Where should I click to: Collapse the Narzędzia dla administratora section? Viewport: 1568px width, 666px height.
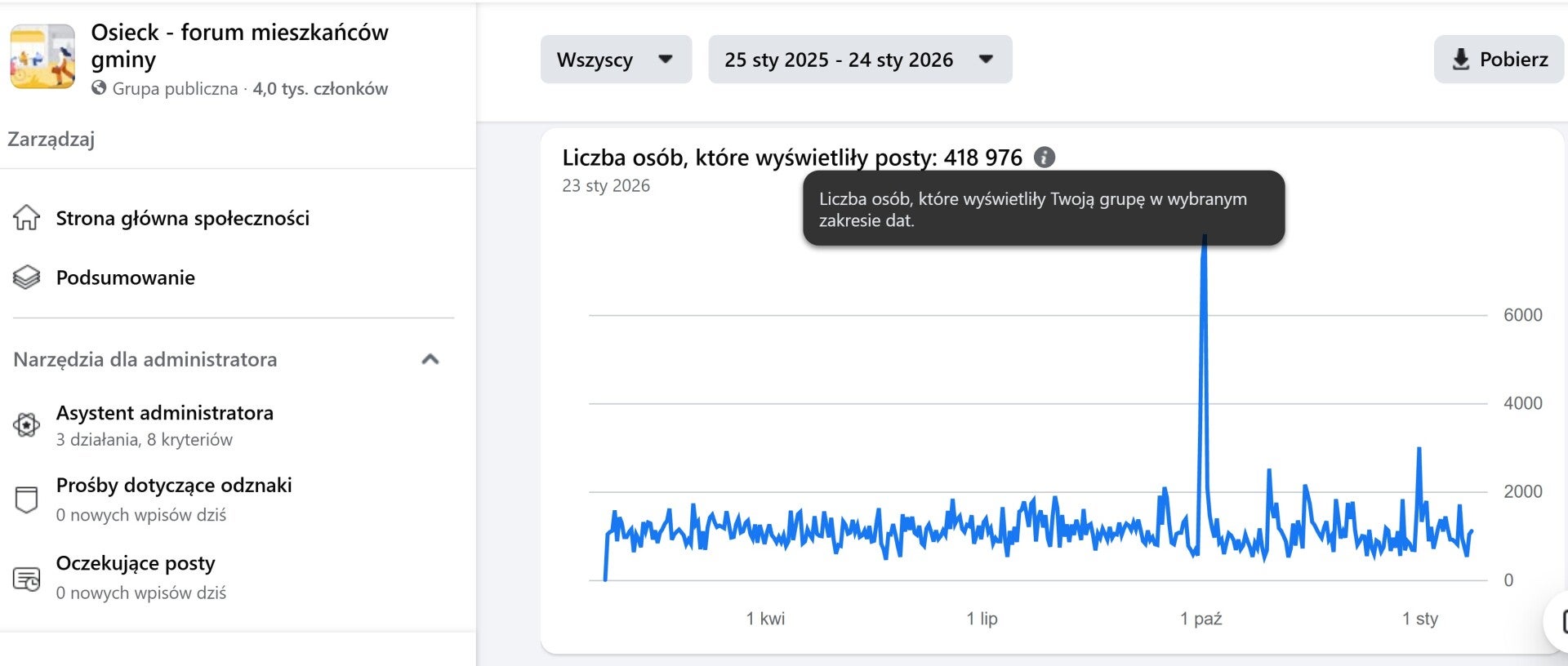pos(430,359)
